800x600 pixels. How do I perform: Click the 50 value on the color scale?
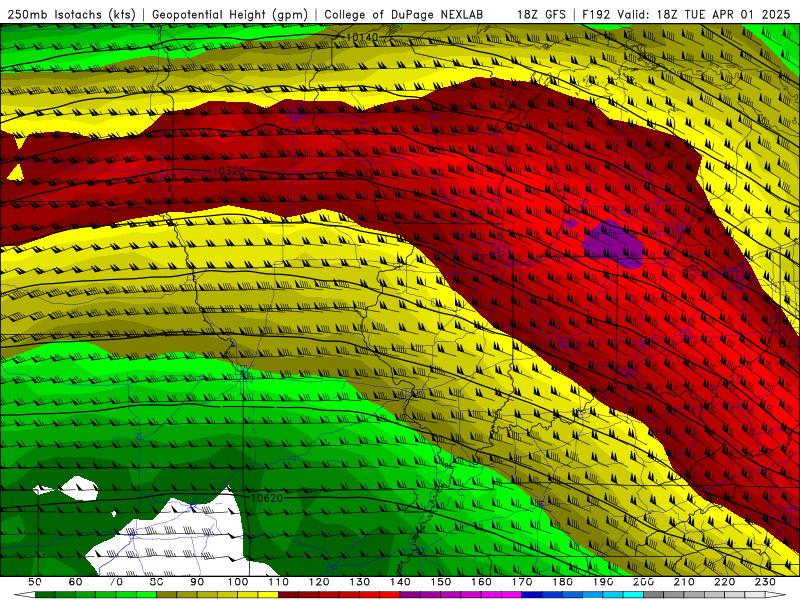[x=35, y=582]
